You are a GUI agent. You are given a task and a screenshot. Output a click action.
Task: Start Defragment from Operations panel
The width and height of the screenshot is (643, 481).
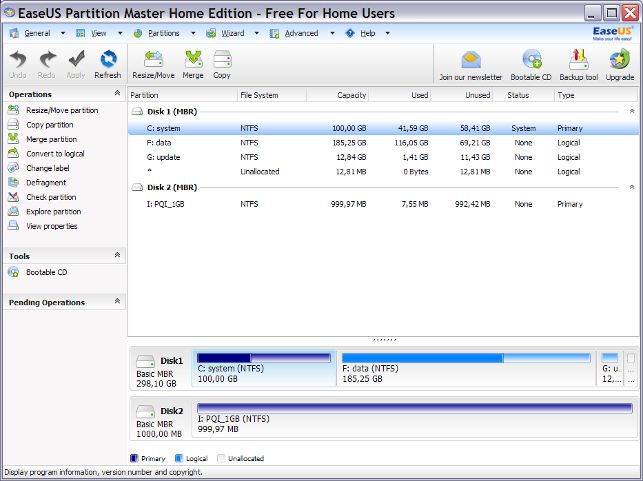46,182
